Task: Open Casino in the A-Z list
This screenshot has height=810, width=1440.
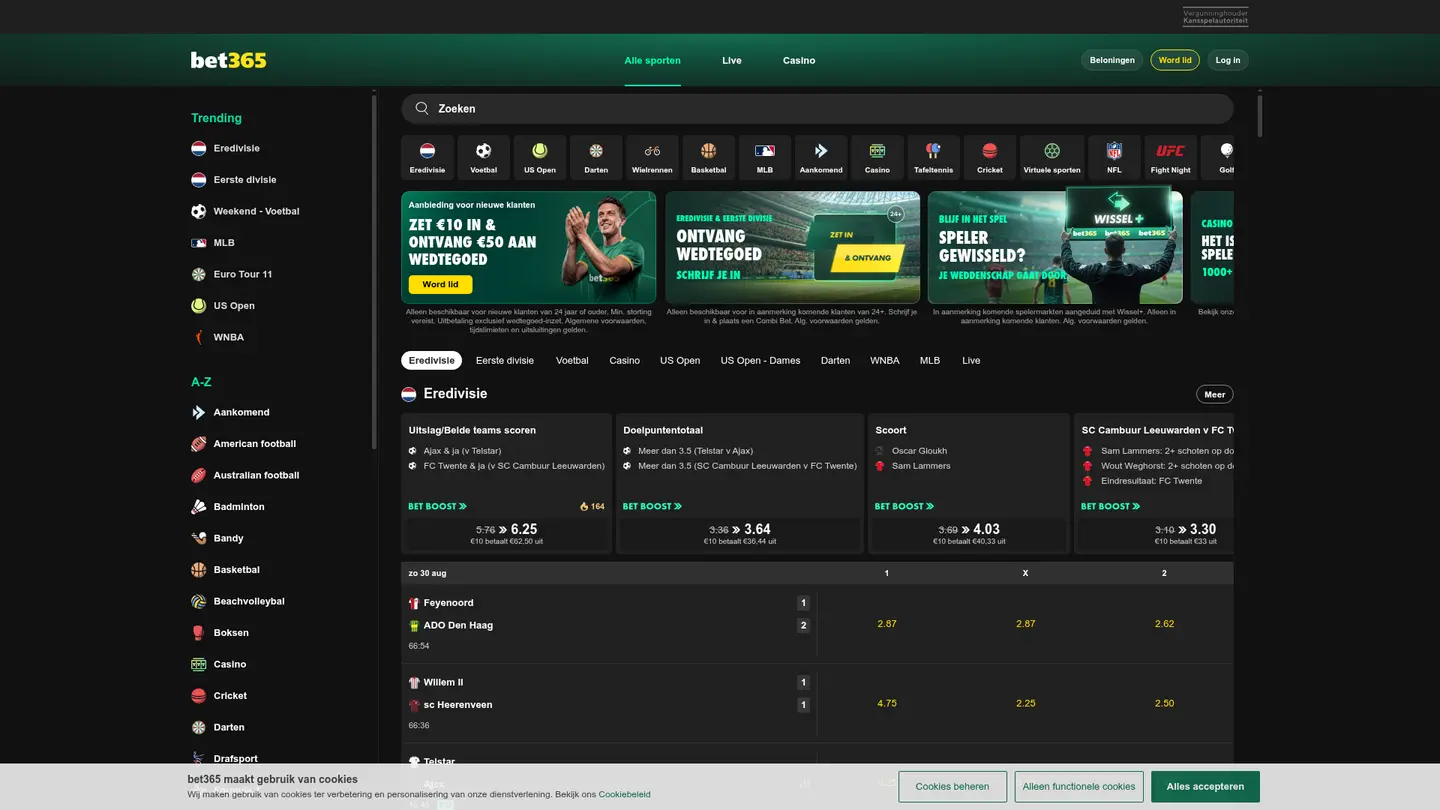Action: (x=218, y=664)
